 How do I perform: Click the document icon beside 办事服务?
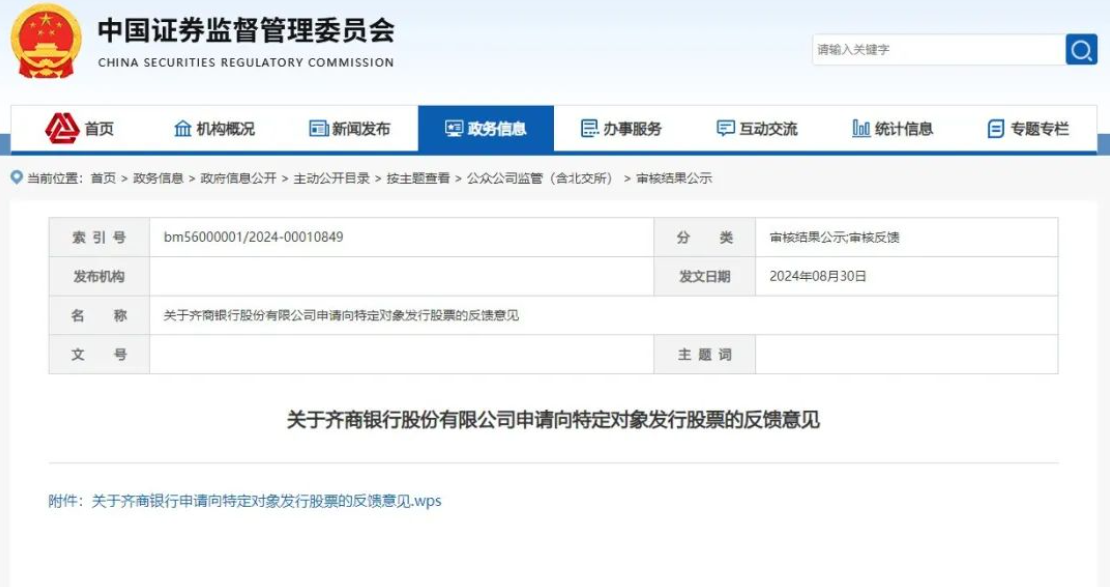tap(589, 128)
